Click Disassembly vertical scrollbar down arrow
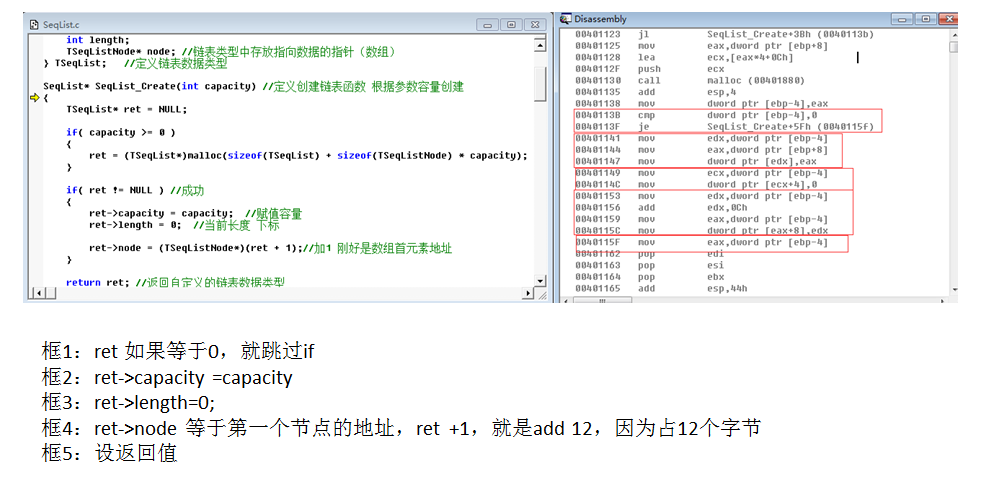The height and width of the screenshot is (485, 1001). 954,290
